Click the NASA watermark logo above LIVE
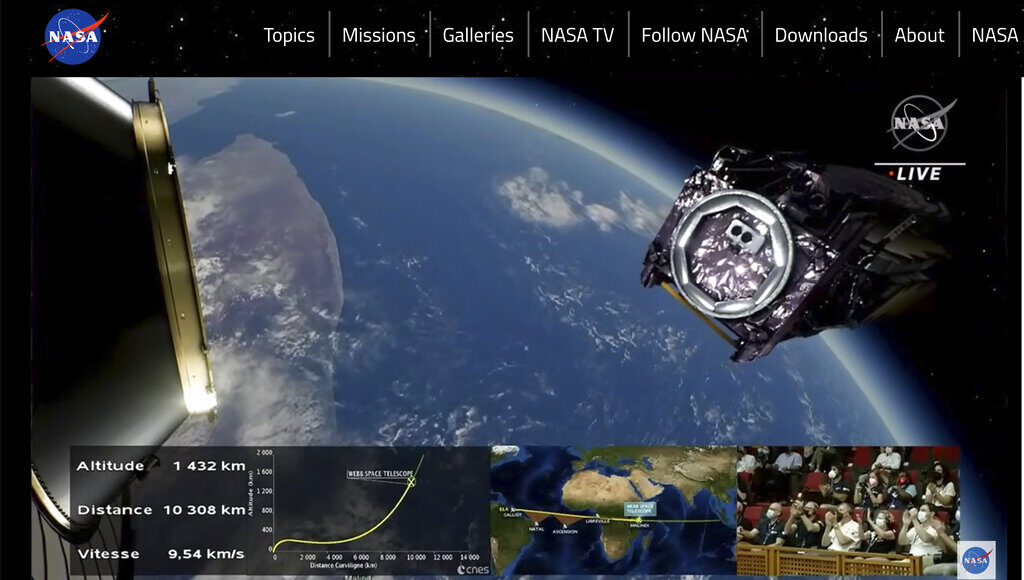The width and height of the screenshot is (1024, 580). click(x=920, y=124)
